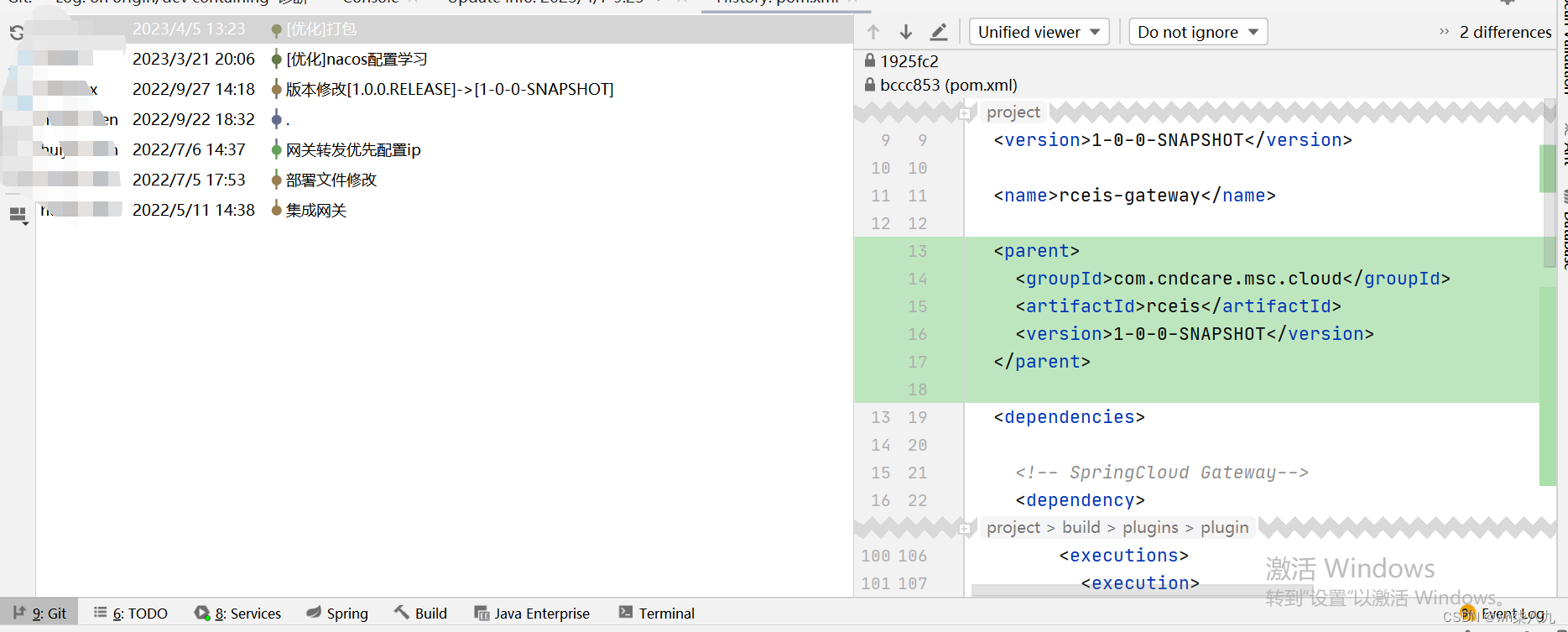1568x632 pixels.
Task: Click the rceis artifactId line
Action: click(x=1178, y=306)
